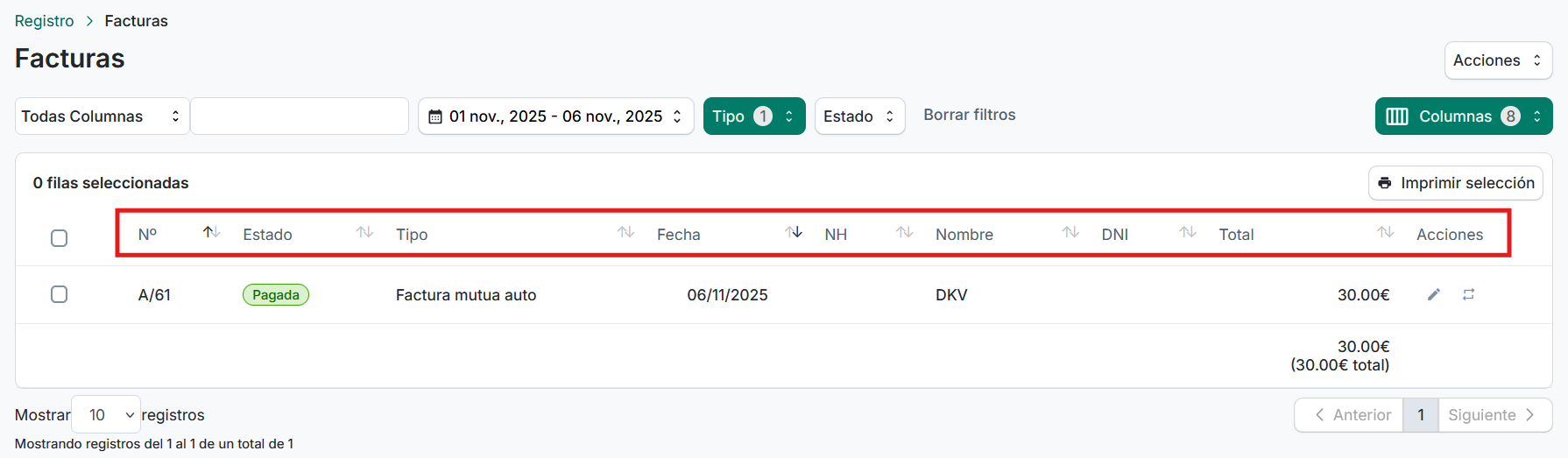Screen dimensions: 1568x458
Task: Sort table by Fecha column arrows
Action: coord(794,232)
